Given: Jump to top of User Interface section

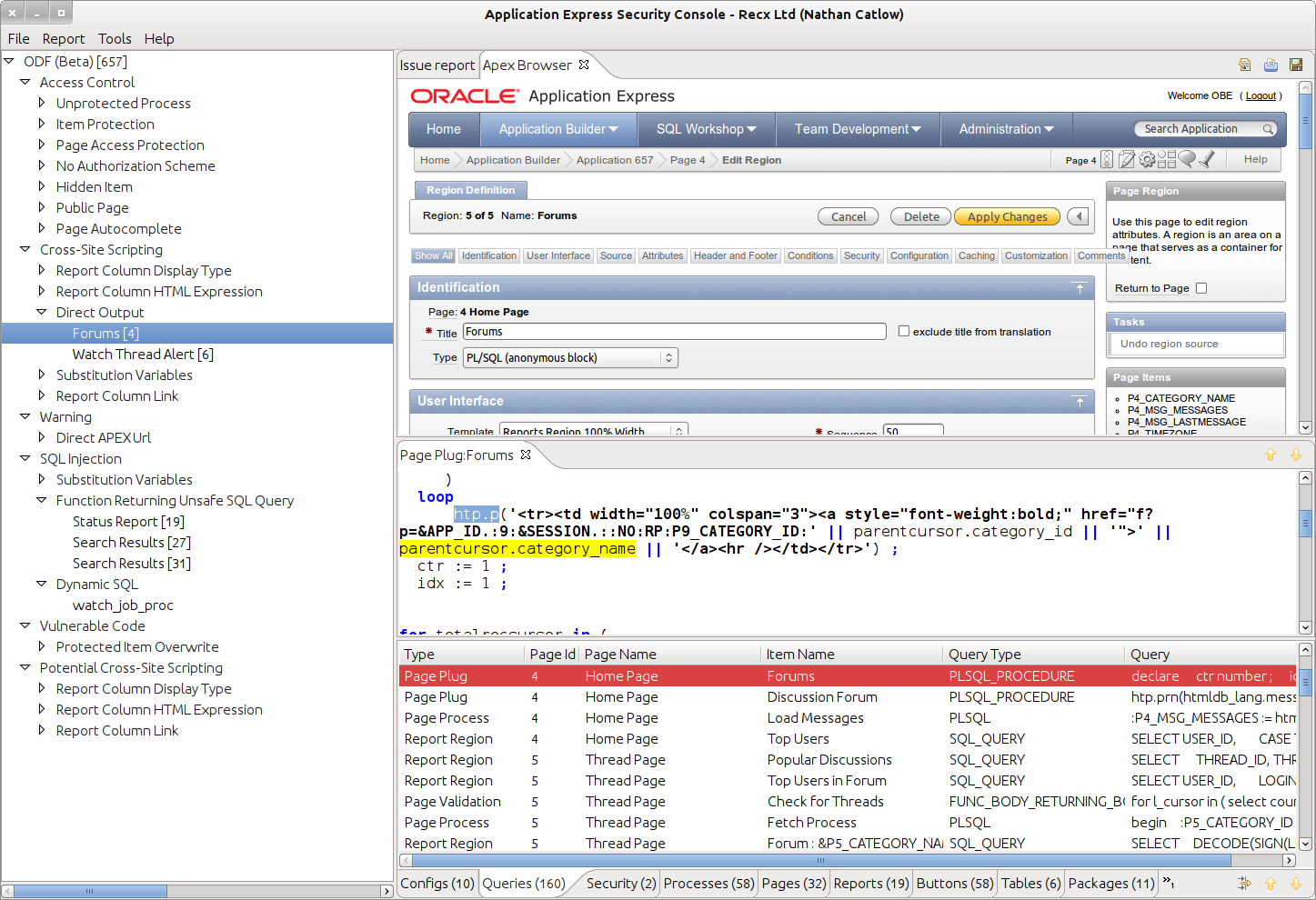Looking at the screenshot, I should 1080,402.
